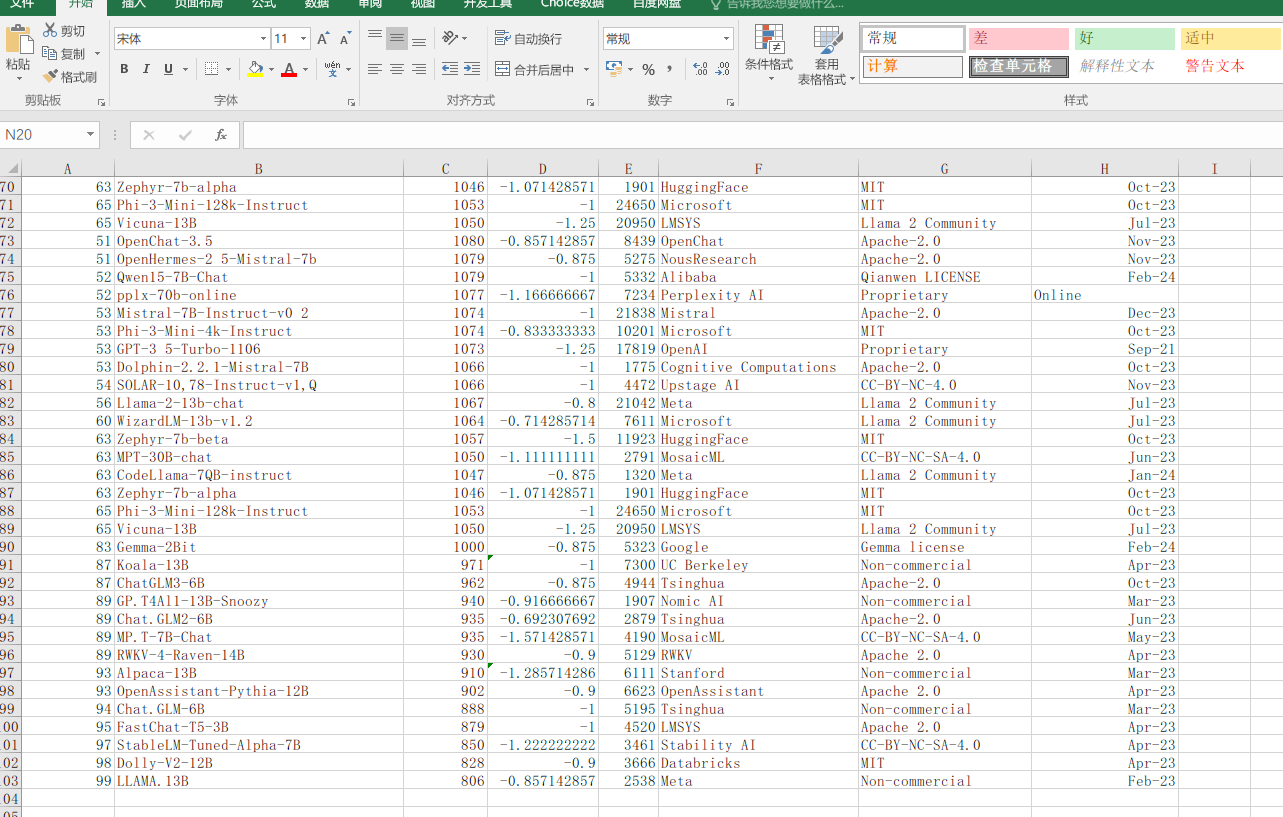Image resolution: width=1283 pixels, height=817 pixels.
Task: Open the Font dialog launcher (字体)
Action: 351,102
